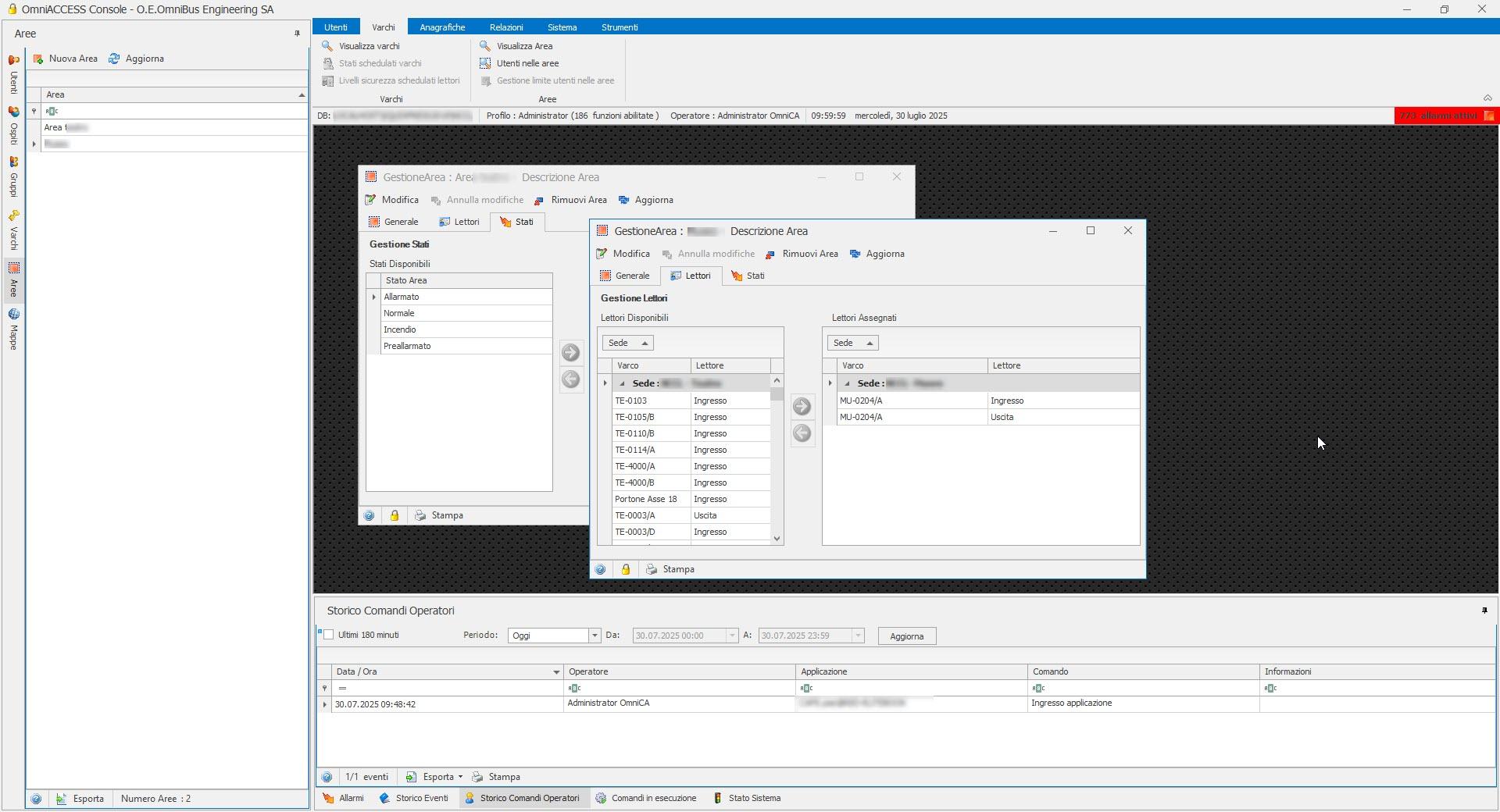This screenshot has width=1500, height=812.
Task: Pin the Storico Comandi Operatori panel
Action: tap(1484, 611)
